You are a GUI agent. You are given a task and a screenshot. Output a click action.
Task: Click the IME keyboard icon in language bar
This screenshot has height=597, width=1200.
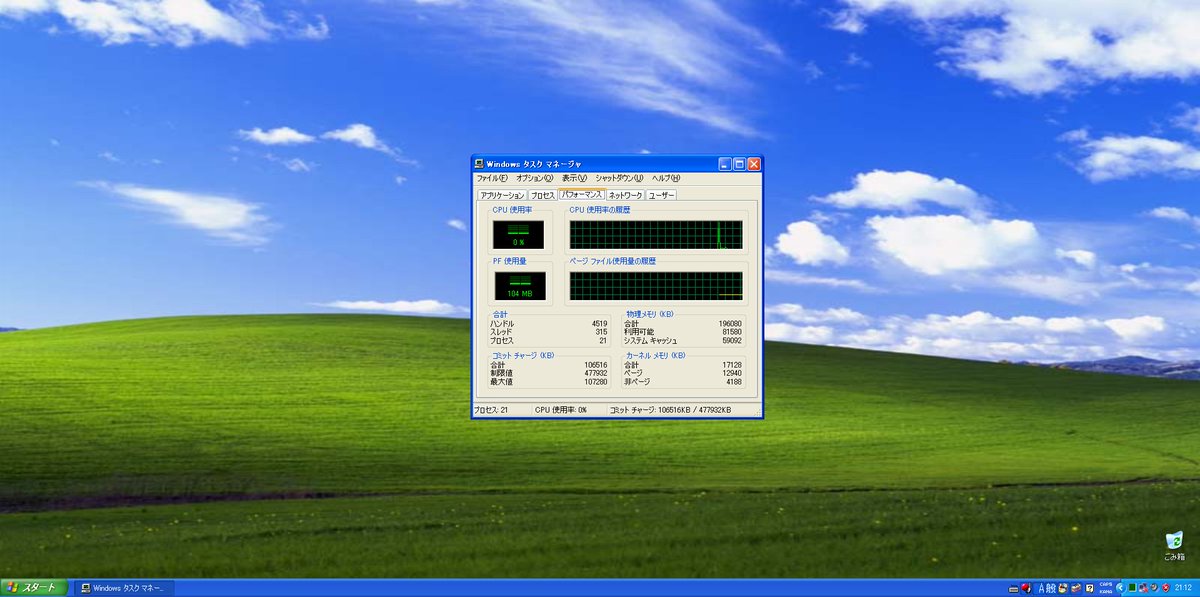pyautogui.click(x=1013, y=588)
